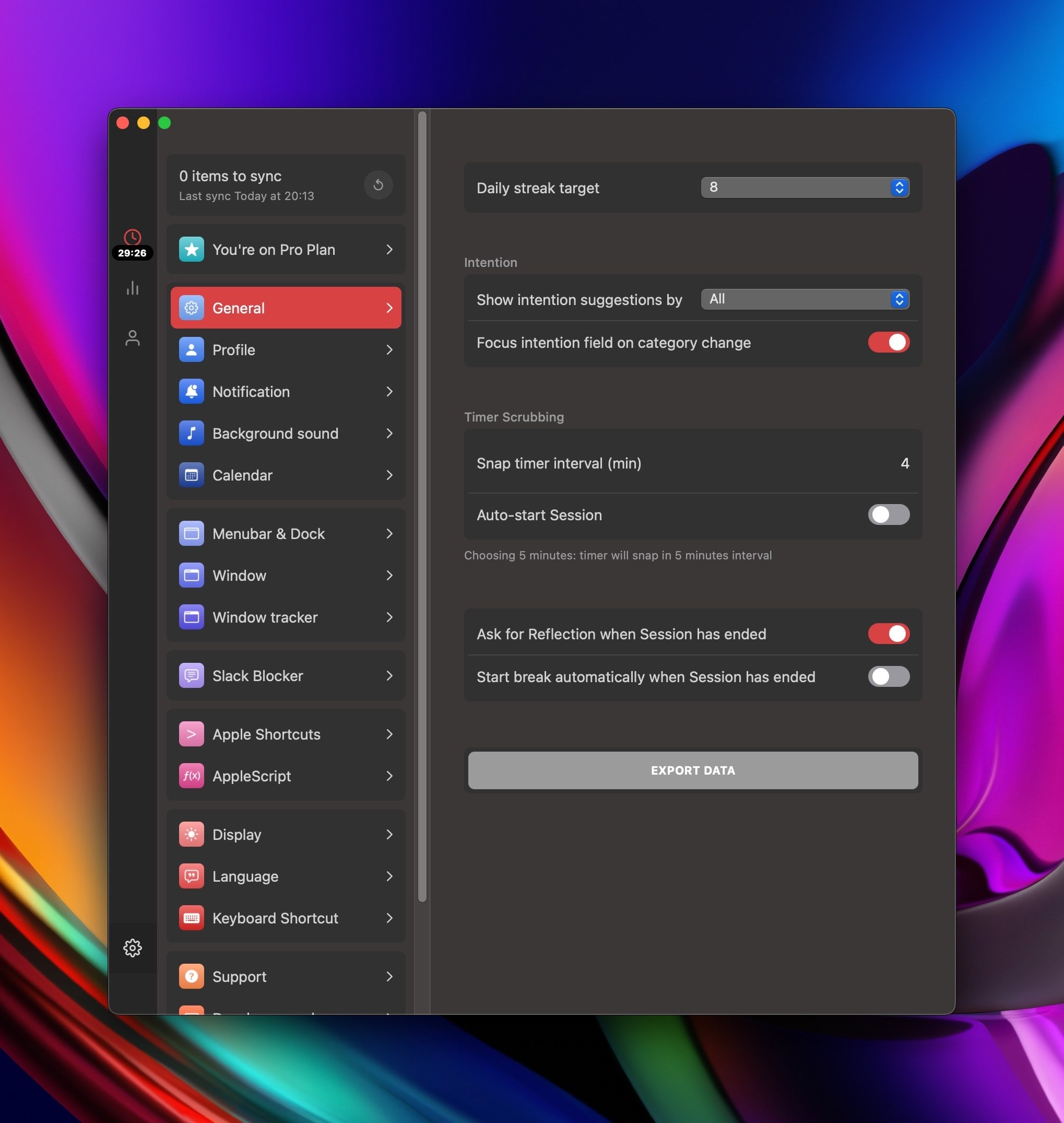
Task: Expand the Keyboard Shortcut section
Action: (285, 918)
